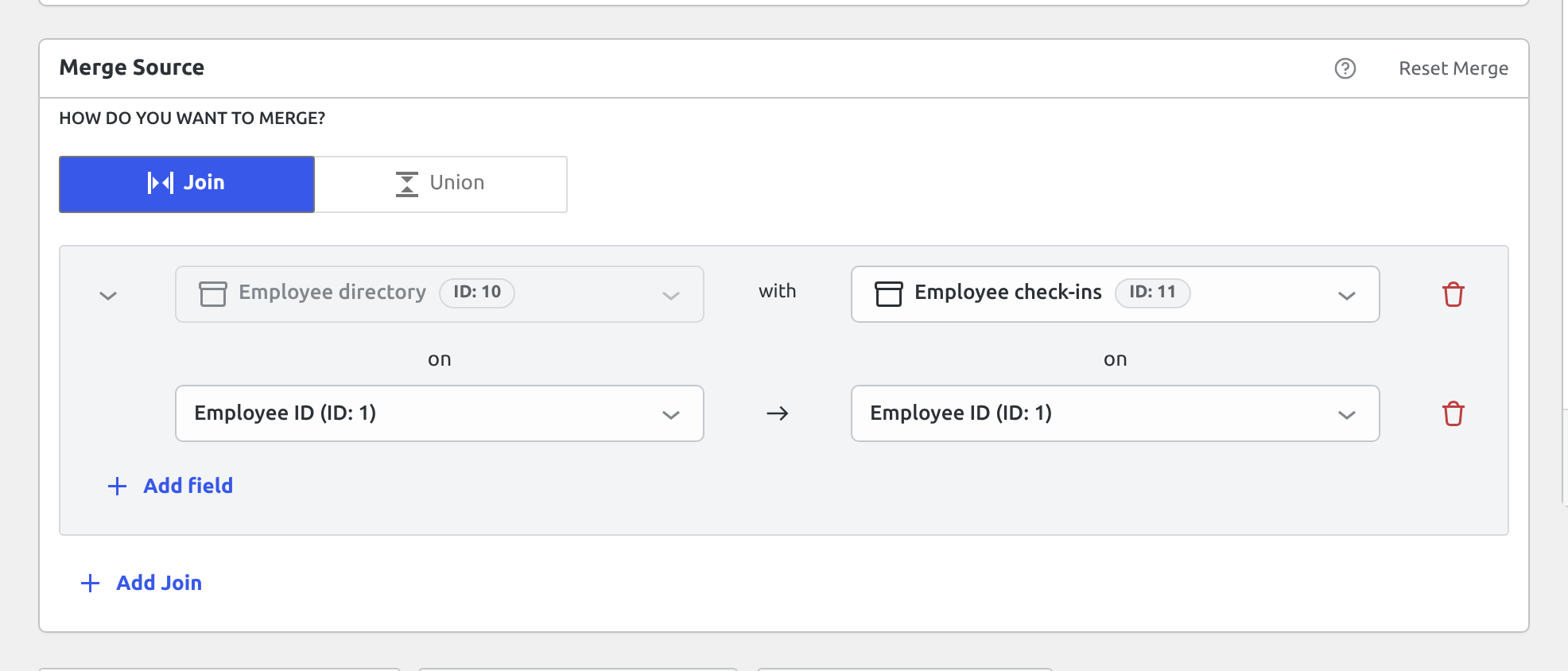Open the right Employee ID field dropdown
This screenshot has width=1568, height=671.
point(1116,413)
